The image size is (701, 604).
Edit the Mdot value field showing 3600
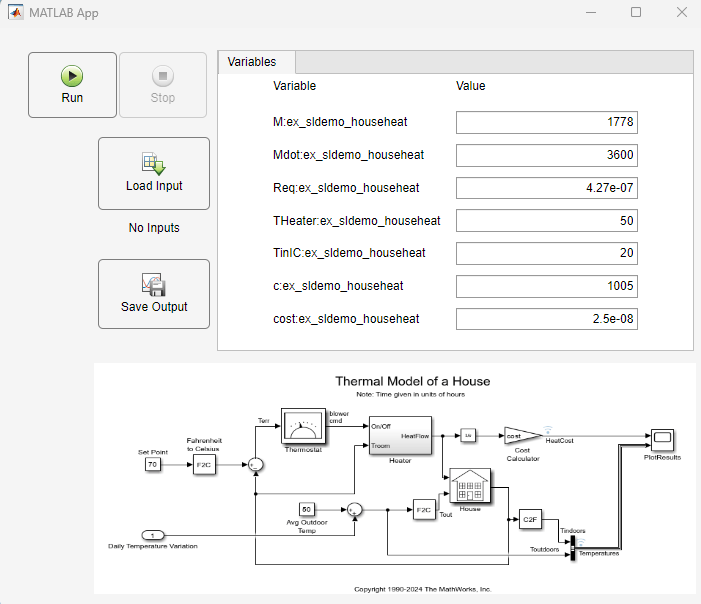(x=547, y=155)
